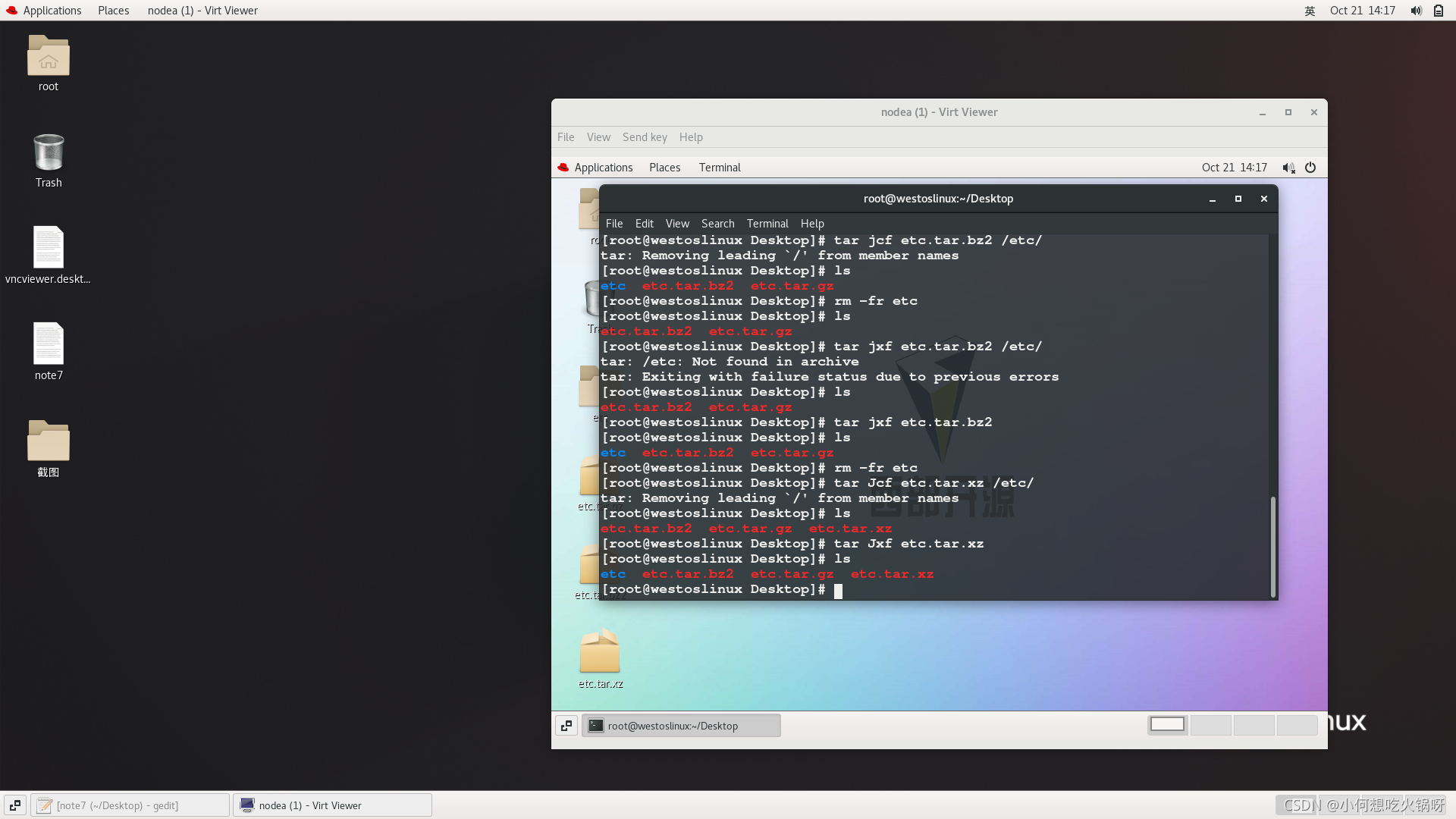Expand the guest Places menu

click(x=664, y=168)
